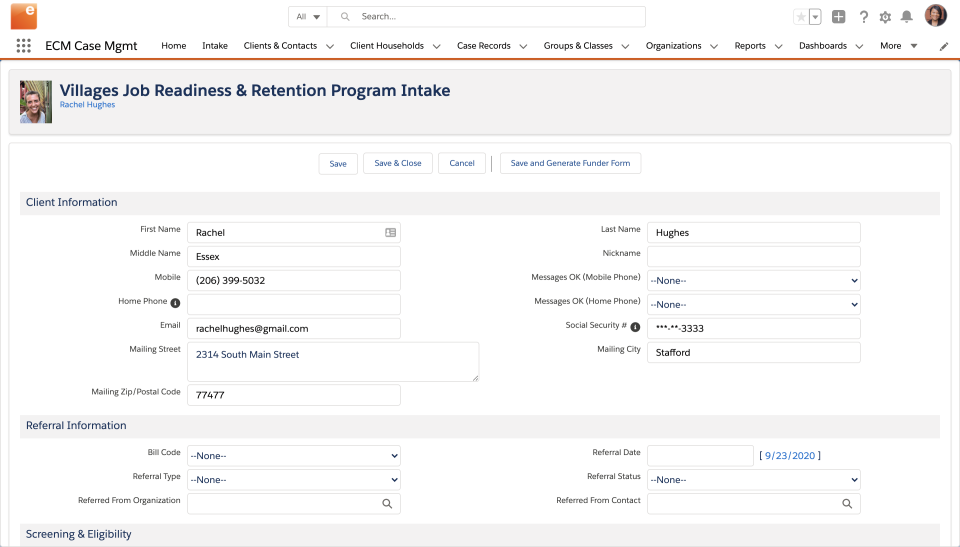The image size is (960, 547).
Task: Click the Home Phone info icon
Action: [x=175, y=302]
